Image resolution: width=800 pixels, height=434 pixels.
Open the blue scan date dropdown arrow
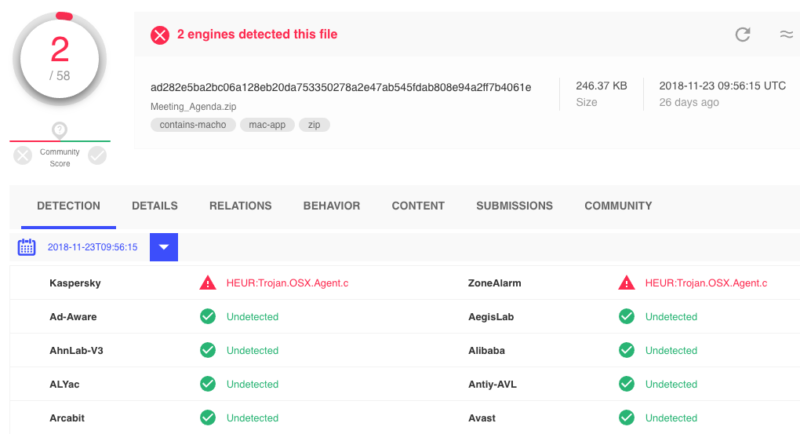pos(164,247)
